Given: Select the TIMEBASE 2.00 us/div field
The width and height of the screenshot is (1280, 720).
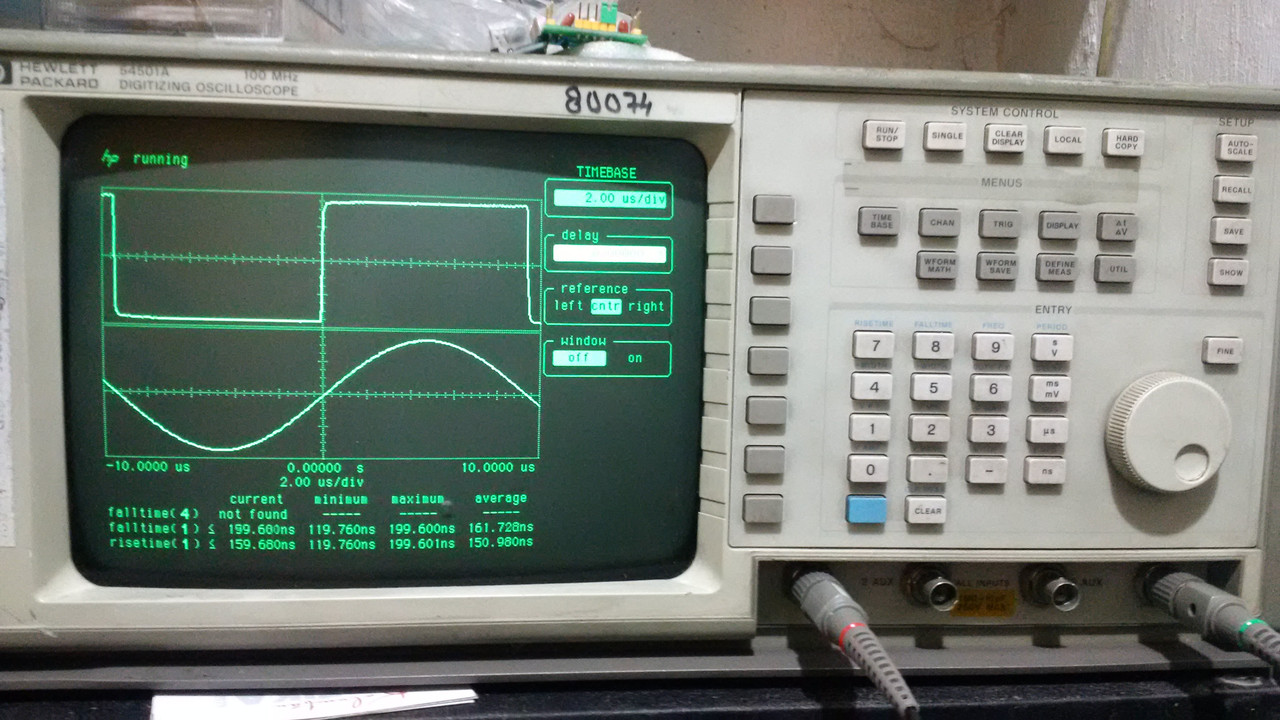Looking at the screenshot, I should click(x=610, y=198).
